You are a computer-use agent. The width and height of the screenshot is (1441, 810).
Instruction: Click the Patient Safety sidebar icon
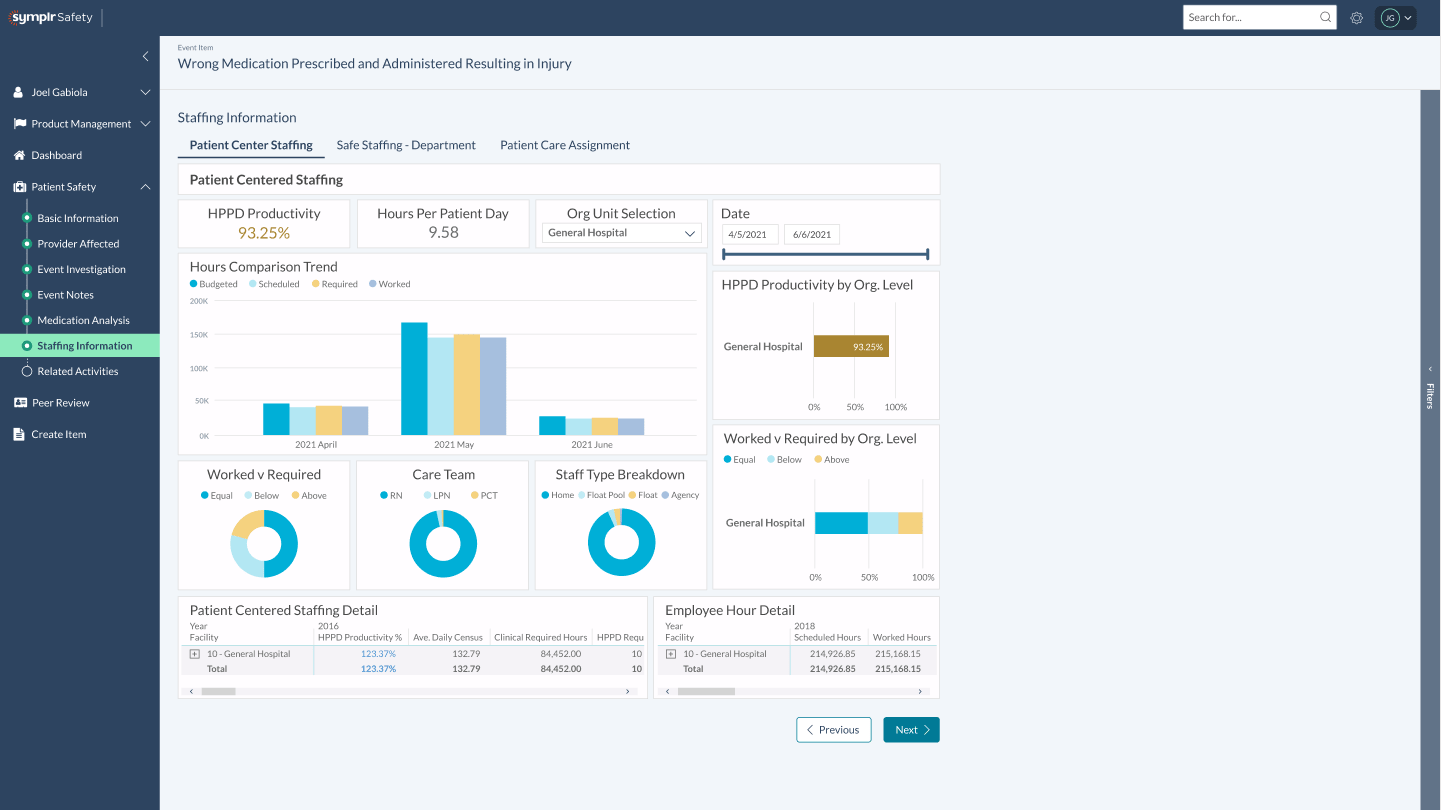tap(17, 186)
